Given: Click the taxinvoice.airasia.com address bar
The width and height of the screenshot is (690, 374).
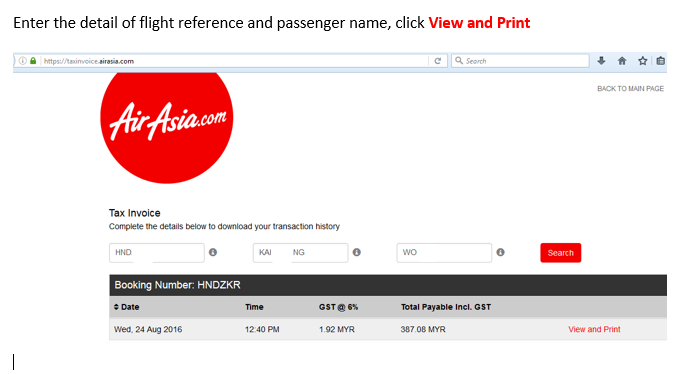Looking at the screenshot, I should click(233, 61).
